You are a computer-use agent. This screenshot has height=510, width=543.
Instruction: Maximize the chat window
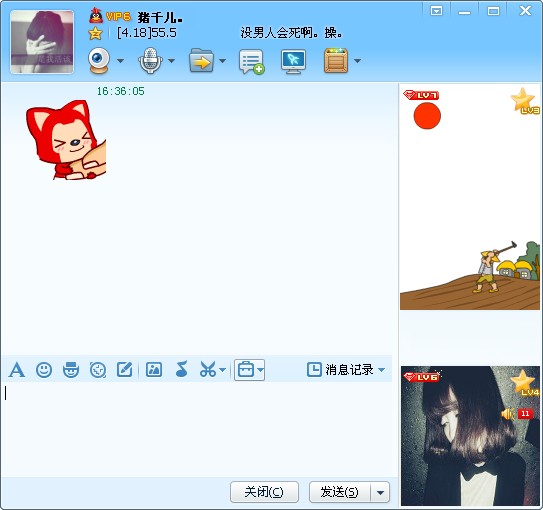click(493, 11)
